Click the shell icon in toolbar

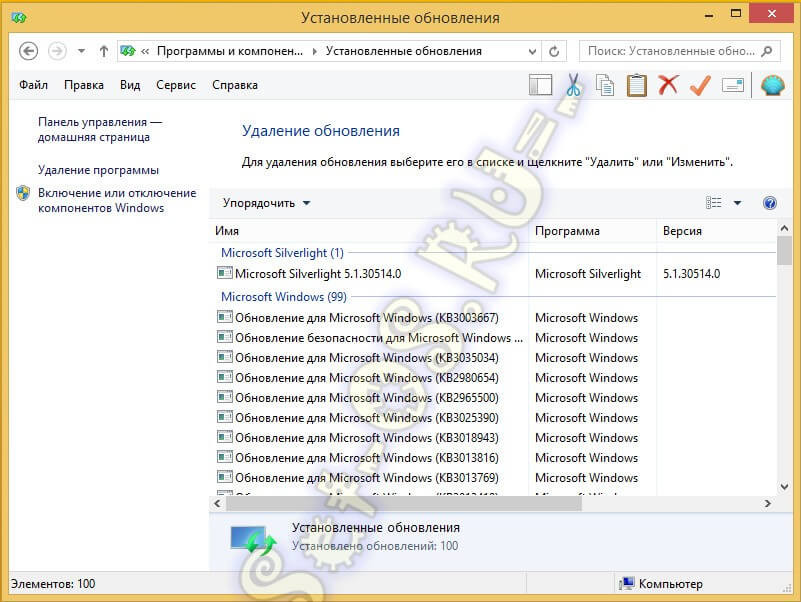[772, 85]
